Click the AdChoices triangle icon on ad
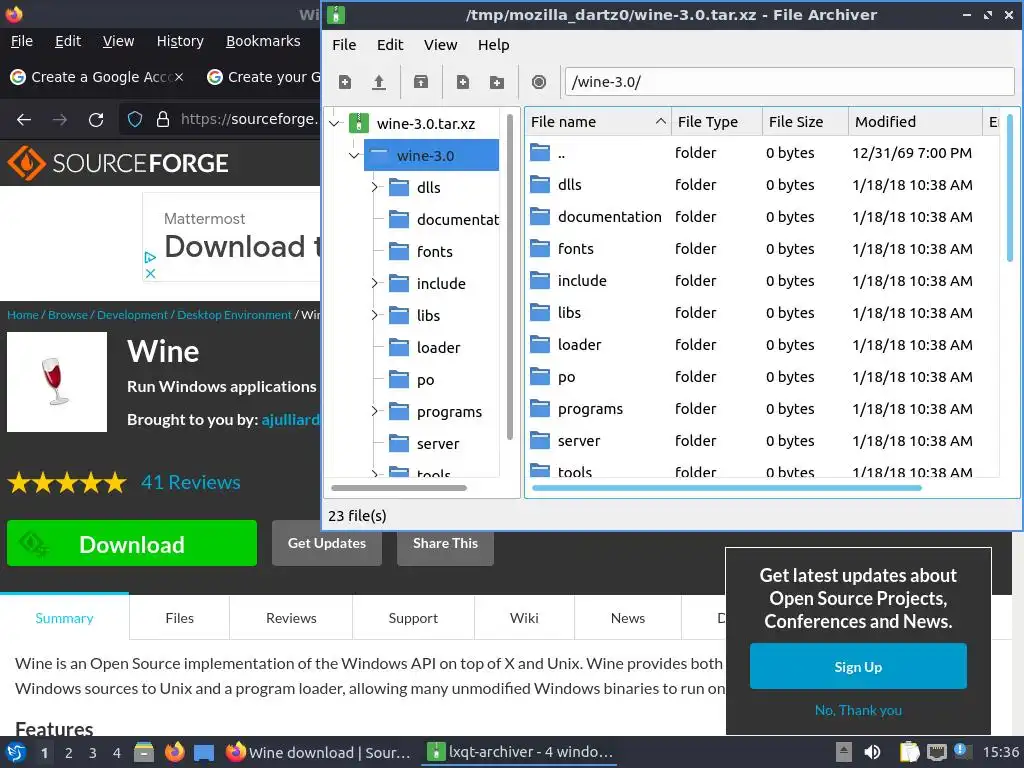Image resolution: width=1024 pixels, height=768 pixels. (150, 257)
